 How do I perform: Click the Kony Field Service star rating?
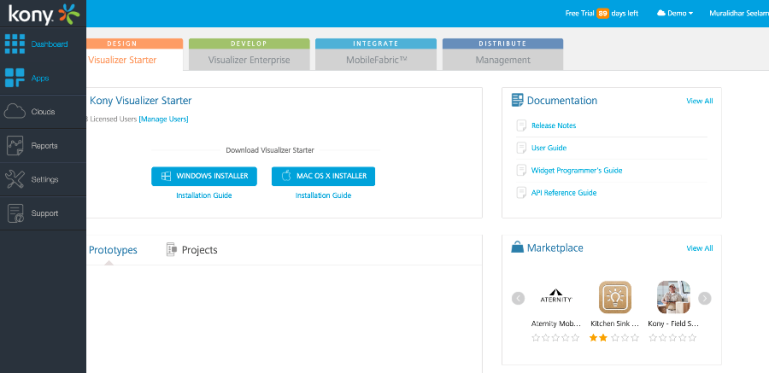click(673, 338)
